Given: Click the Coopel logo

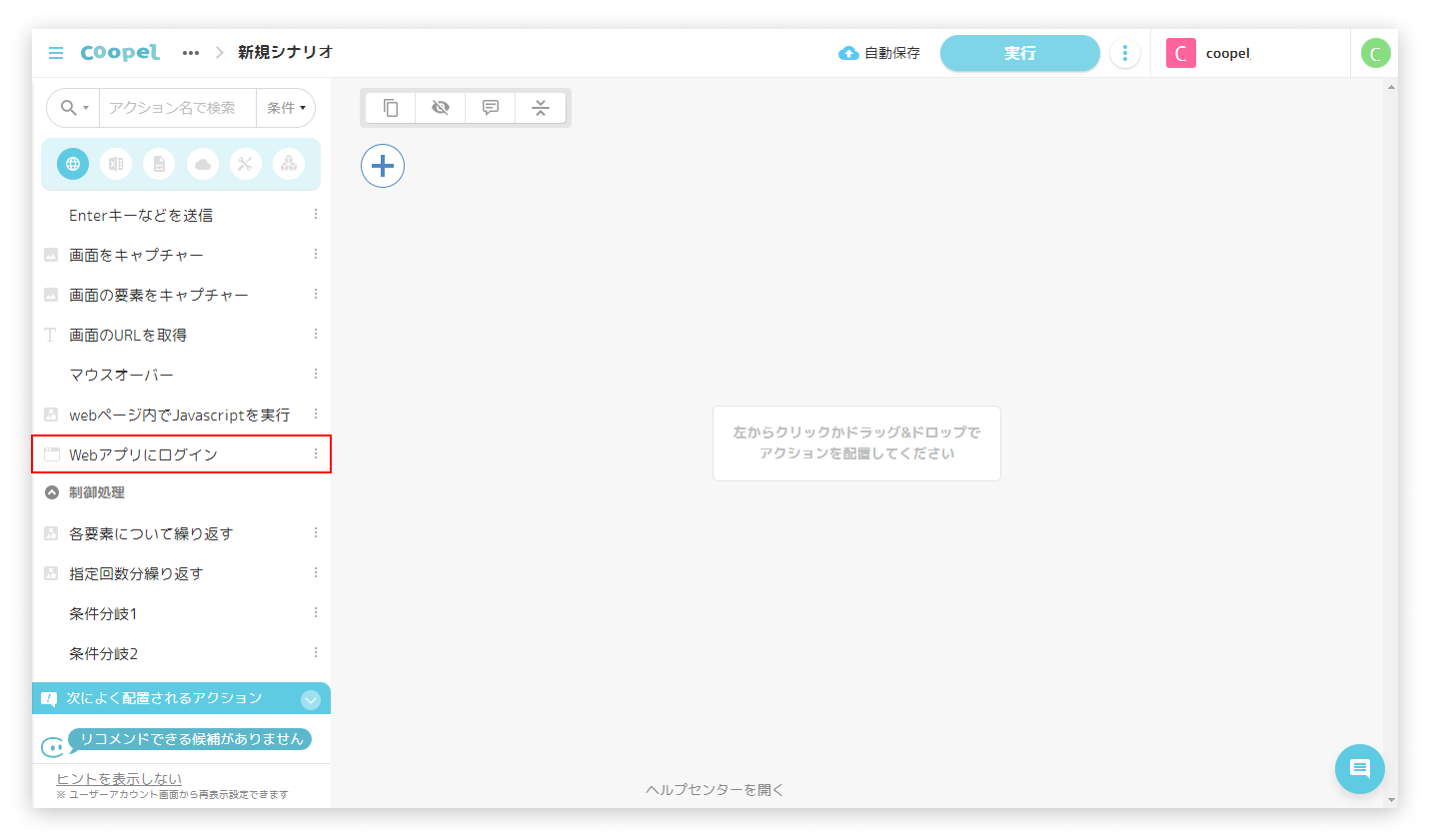Looking at the screenshot, I should (x=120, y=53).
